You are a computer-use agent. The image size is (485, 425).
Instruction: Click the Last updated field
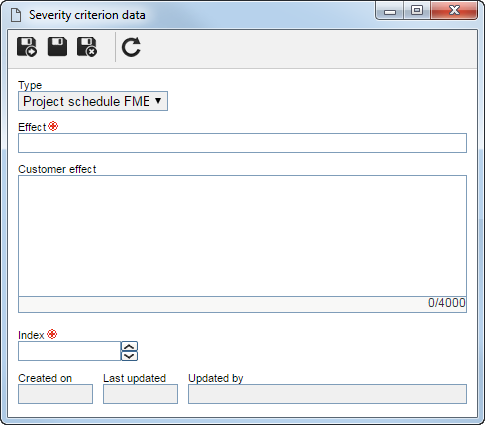[140, 394]
